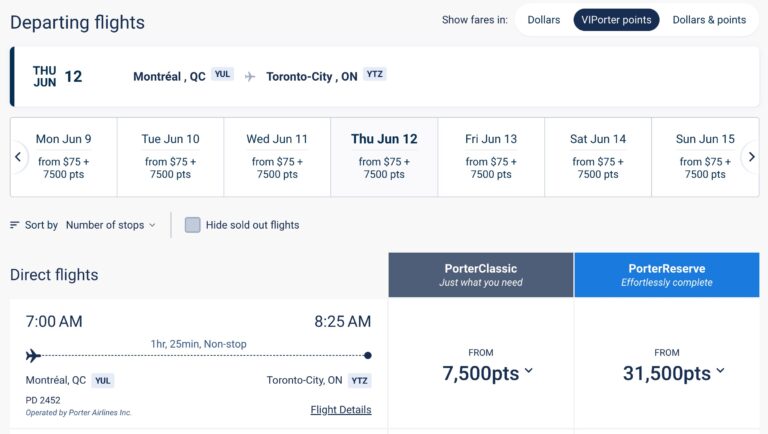Open the Flight Details link
This screenshot has height=434, width=768.
pos(341,410)
